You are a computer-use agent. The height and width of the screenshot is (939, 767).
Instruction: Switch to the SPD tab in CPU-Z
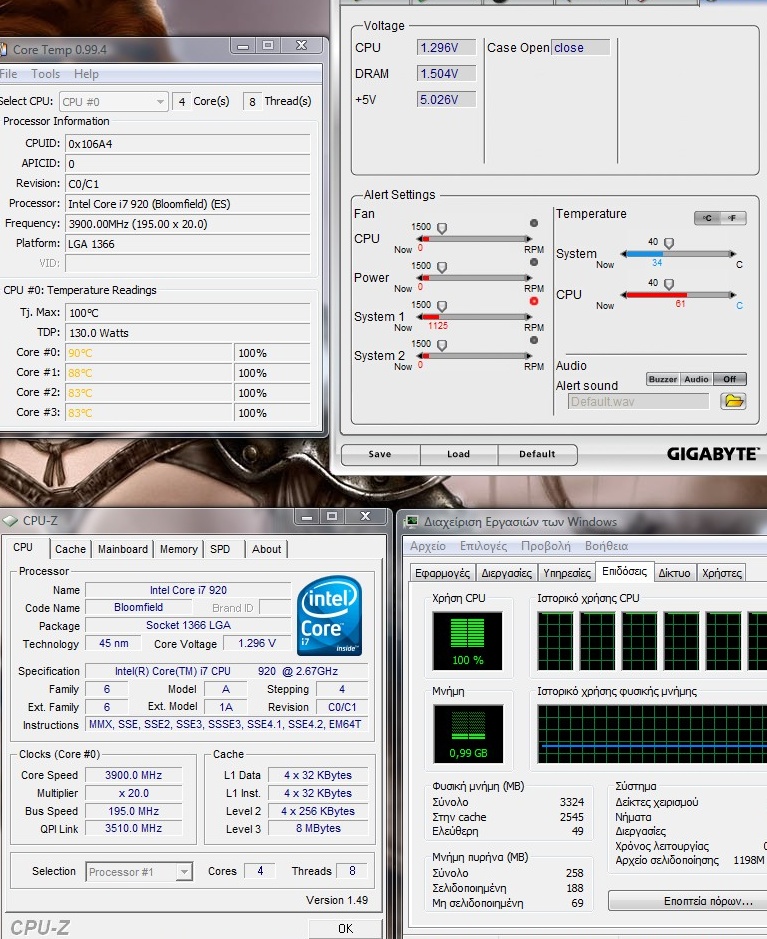point(220,549)
